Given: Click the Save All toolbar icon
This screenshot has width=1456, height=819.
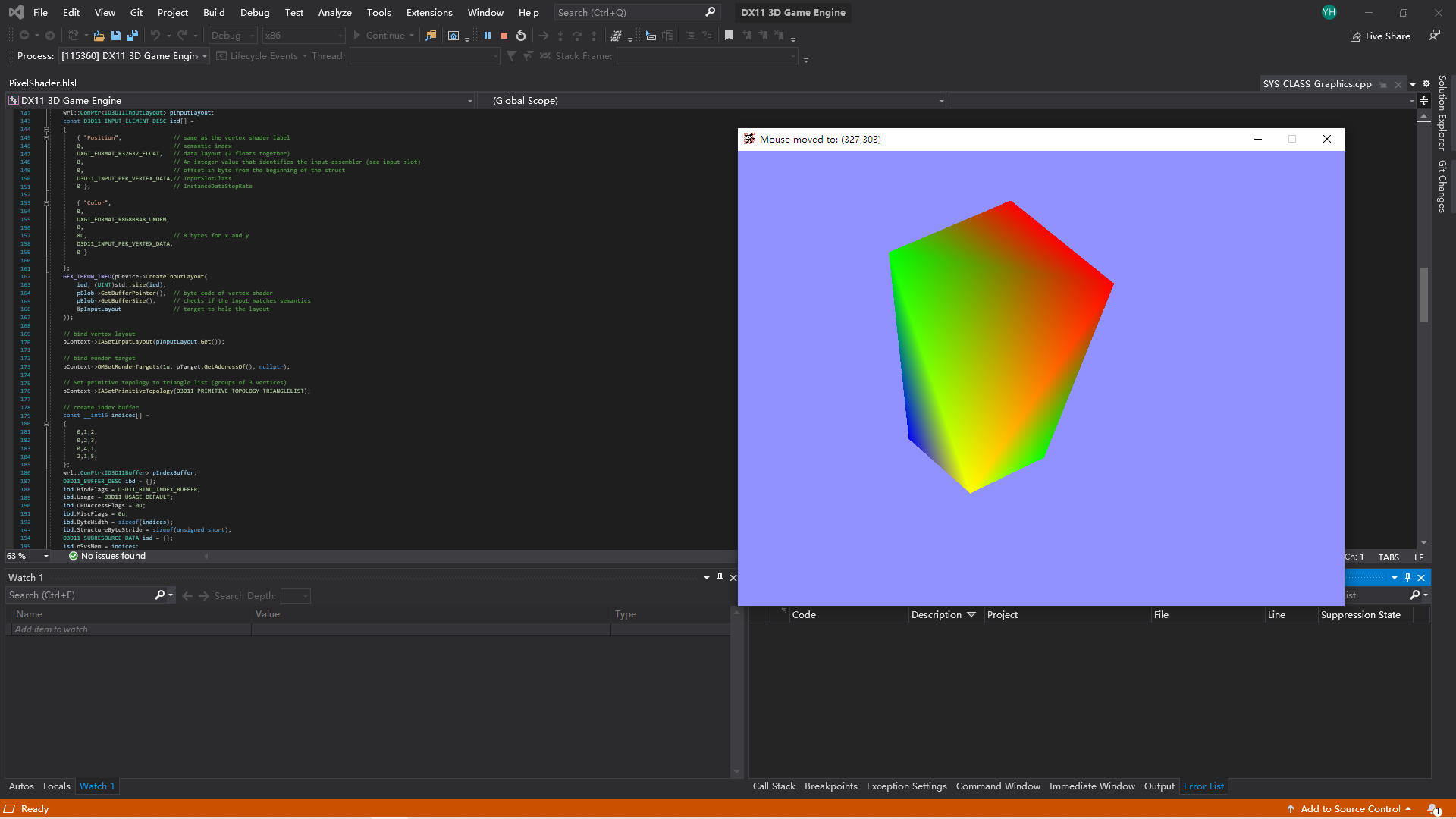Looking at the screenshot, I should (133, 36).
